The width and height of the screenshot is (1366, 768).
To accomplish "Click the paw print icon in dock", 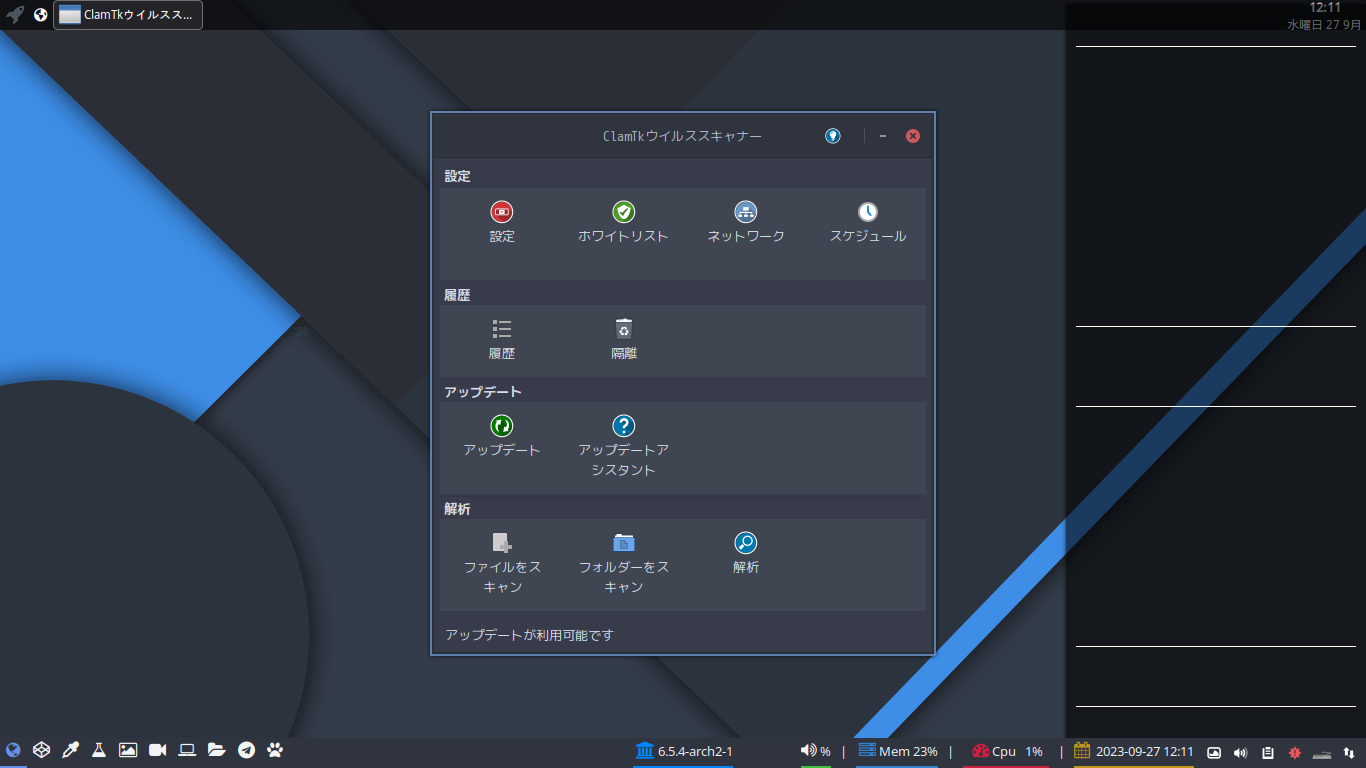I will click(276, 750).
